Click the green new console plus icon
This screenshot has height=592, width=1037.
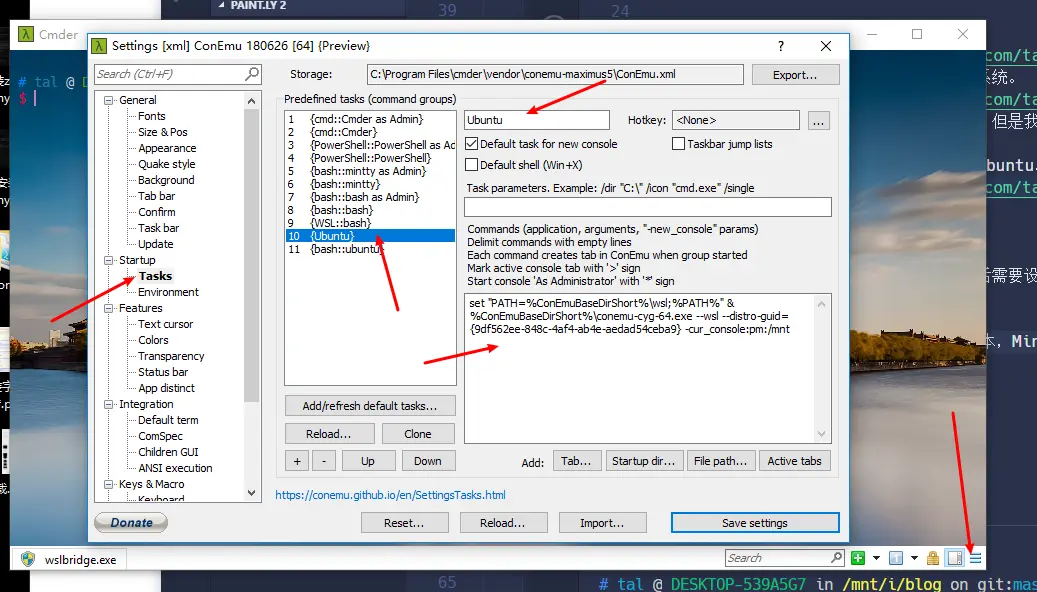[858, 558]
